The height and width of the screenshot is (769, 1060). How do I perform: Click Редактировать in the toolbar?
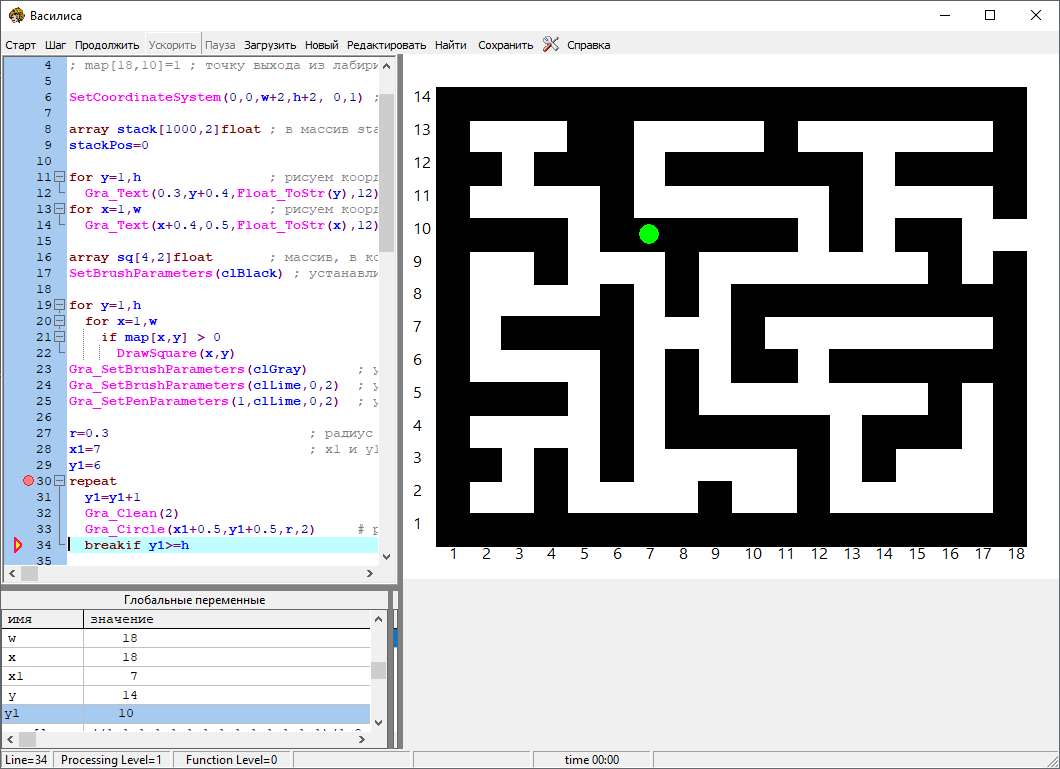(386, 45)
